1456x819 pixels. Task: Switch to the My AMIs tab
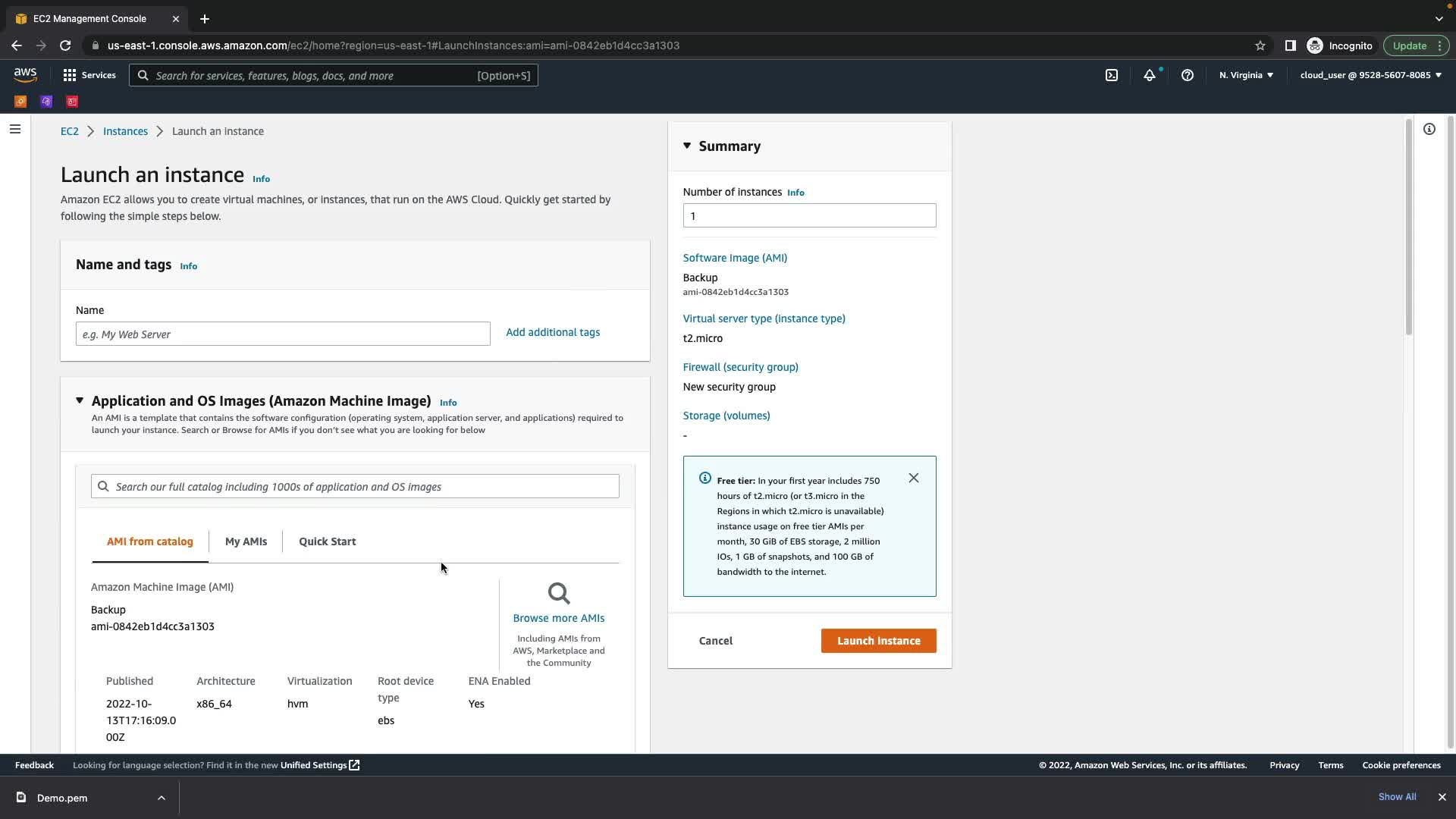[x=246, y=541]
